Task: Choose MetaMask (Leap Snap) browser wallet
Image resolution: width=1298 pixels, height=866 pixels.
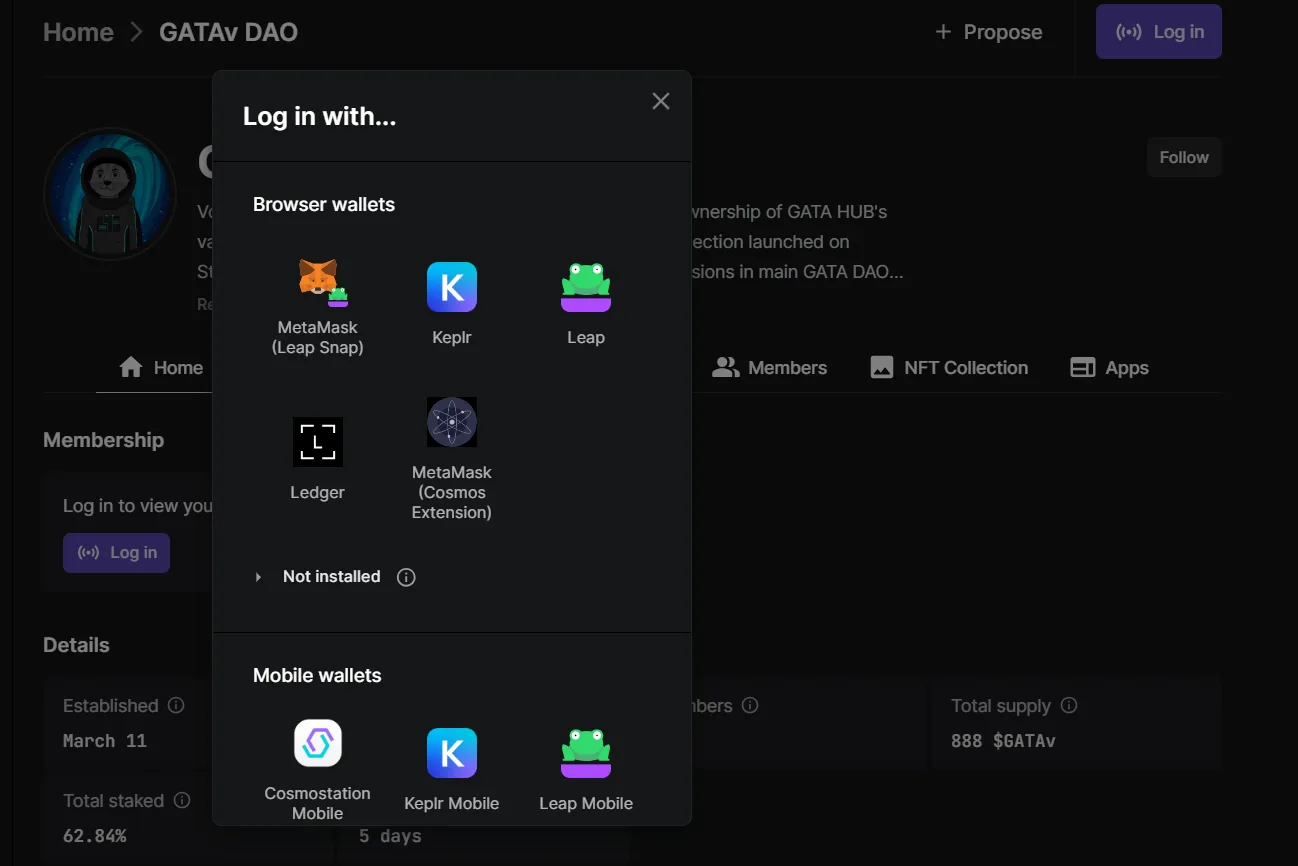Action: click(318, 305)
